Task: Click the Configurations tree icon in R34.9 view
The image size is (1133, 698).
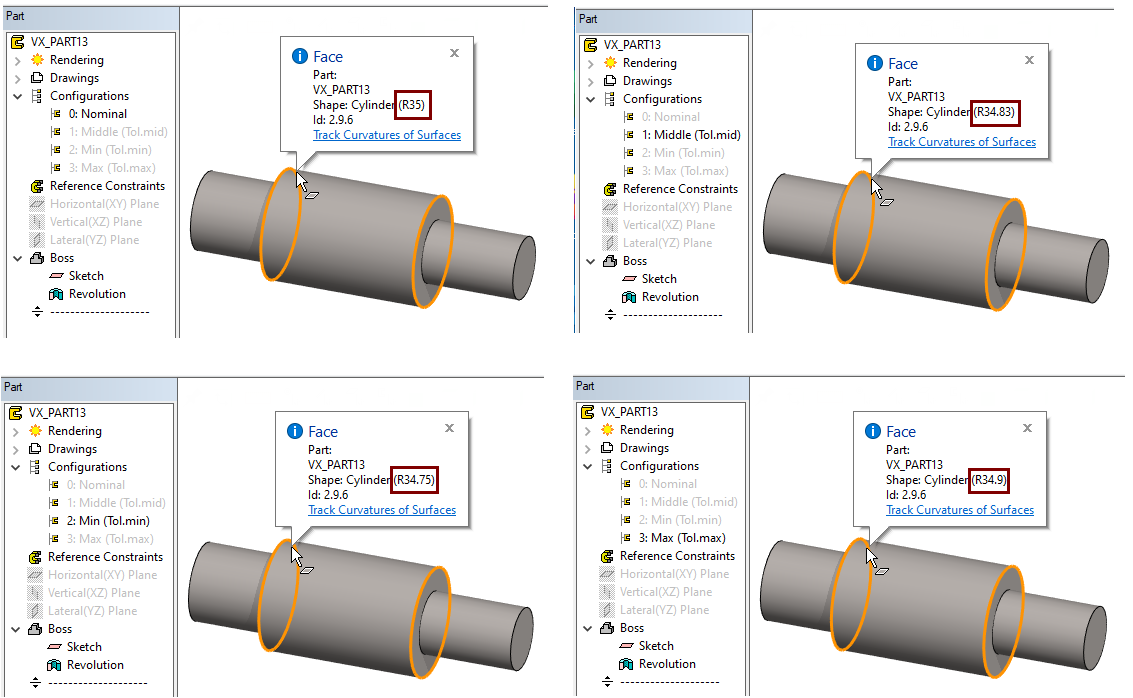Action: [606, 466]
